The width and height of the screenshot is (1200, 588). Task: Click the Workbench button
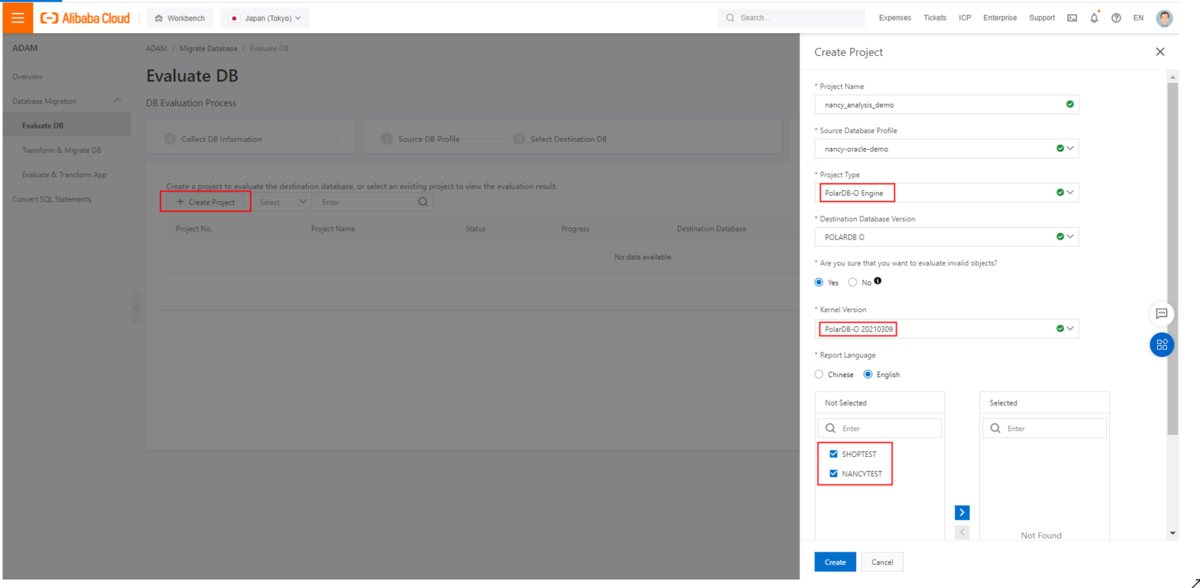[x=180, y=18]
